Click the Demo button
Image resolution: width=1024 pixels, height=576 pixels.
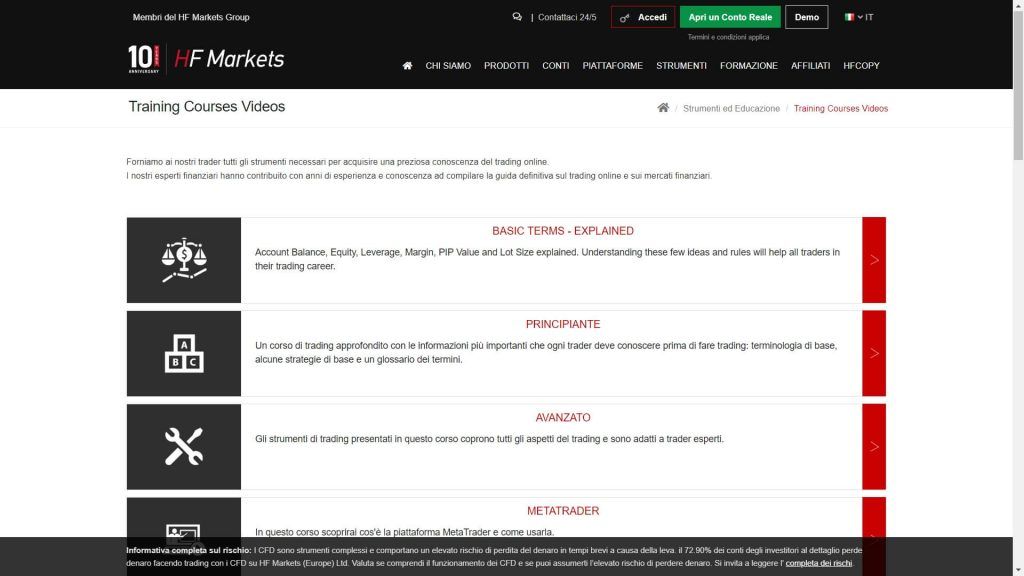coord(807,17)
